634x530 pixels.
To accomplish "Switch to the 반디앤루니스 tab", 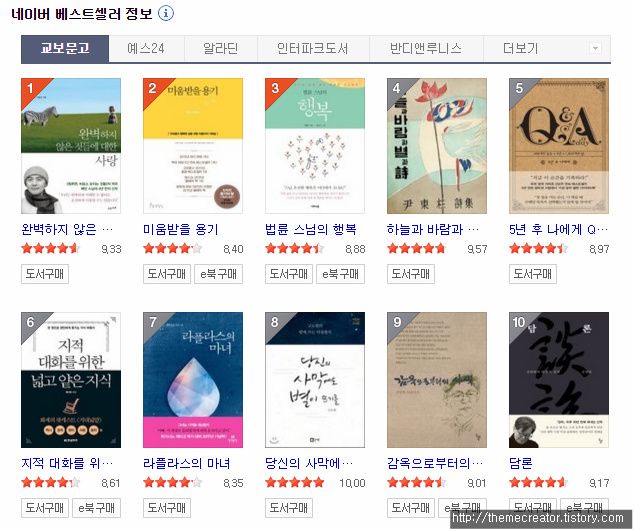I will (426, 49).
